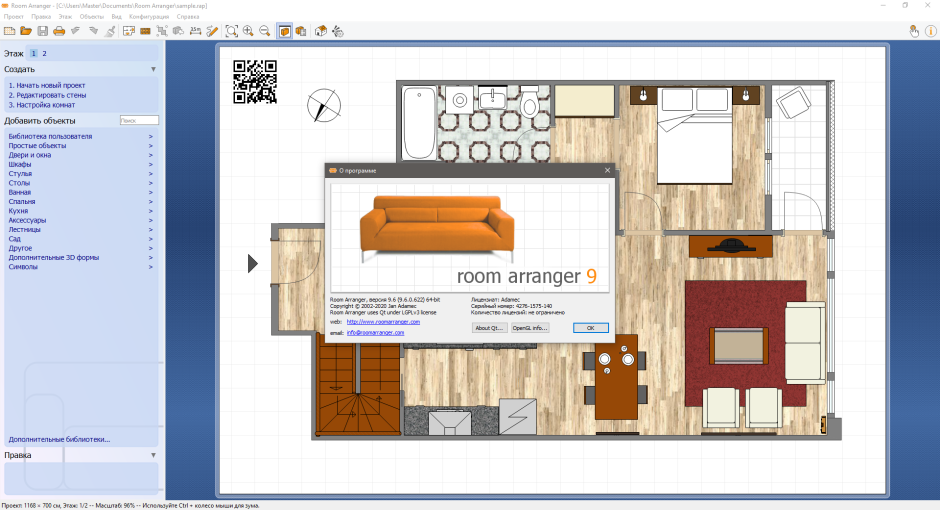Open the Конфигурация menu
This screenshot has height=510, width=940.
point(149,17)
